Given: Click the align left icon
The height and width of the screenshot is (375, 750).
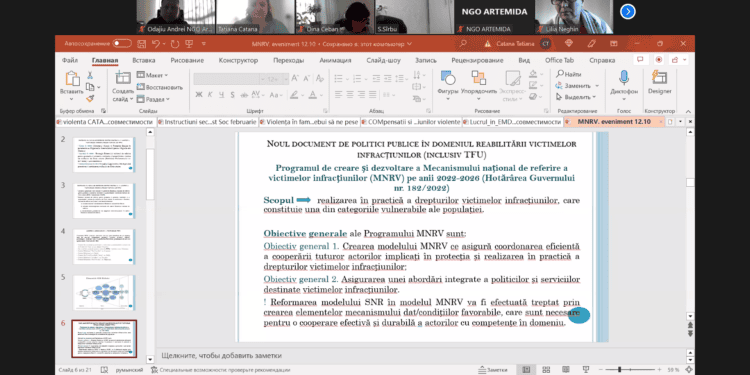Looking at the screenshot, I should point(338,94).
